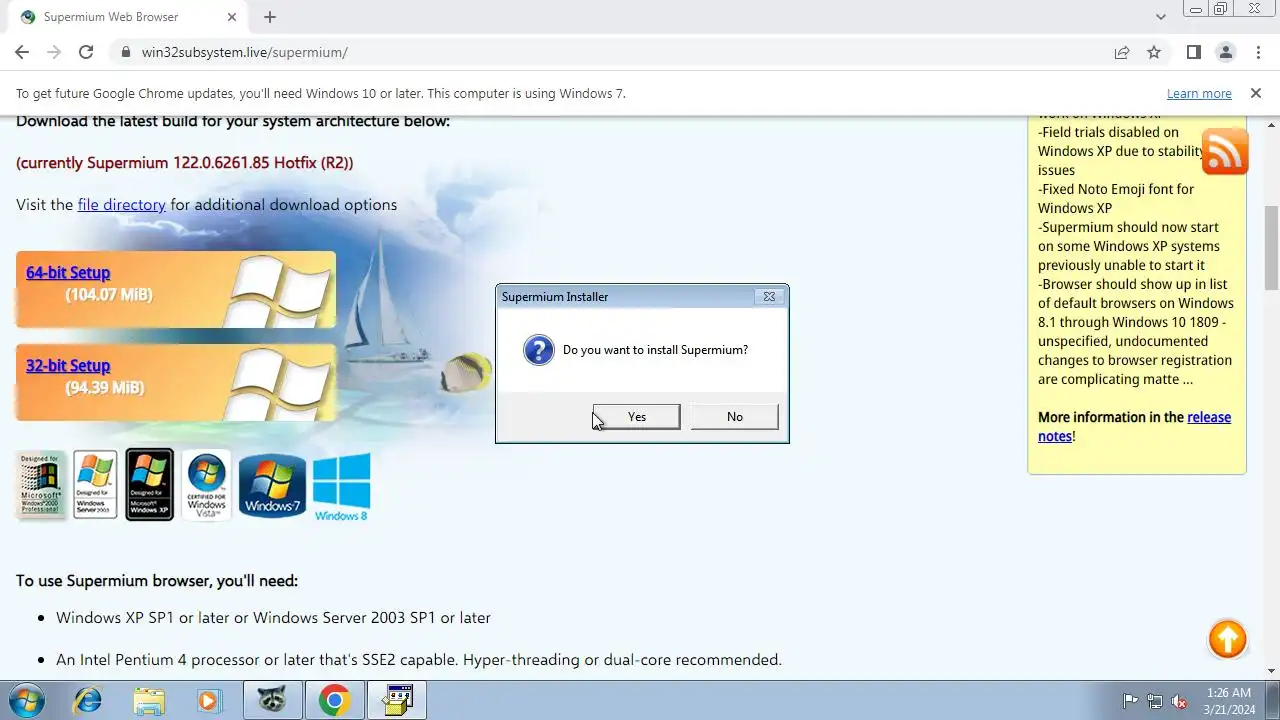Click Yes in the Supermium Installer dialog
The height and width of the screenshot is (720, 1280).
coord(637,417)
